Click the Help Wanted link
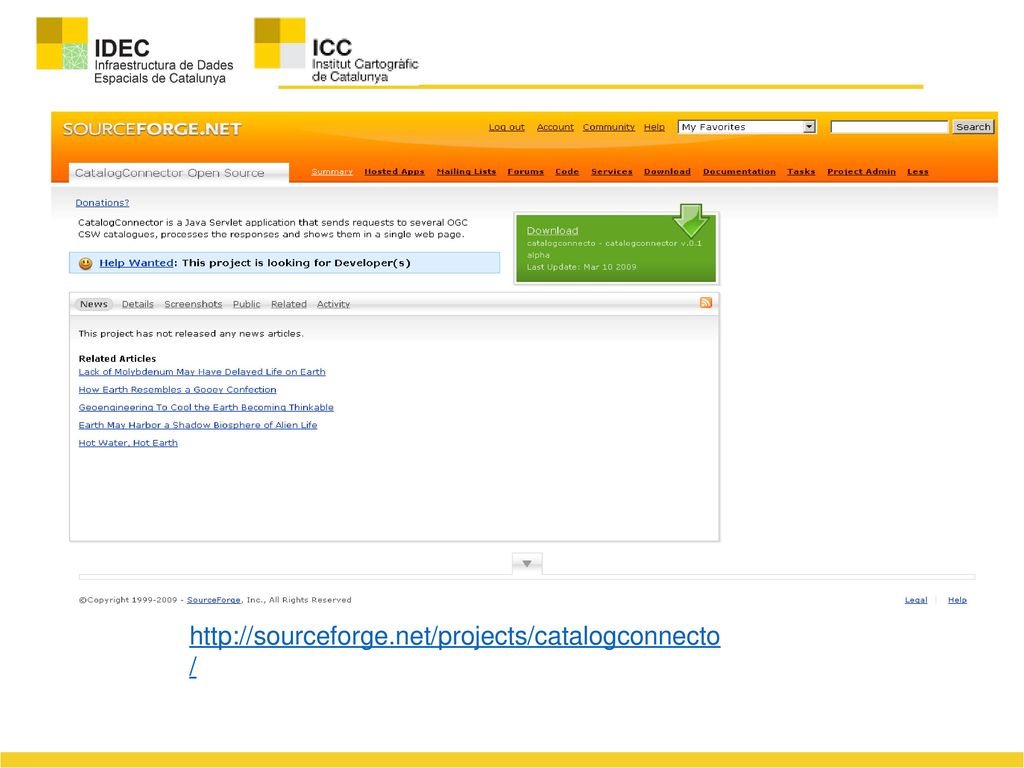 (x=136, y=263)
